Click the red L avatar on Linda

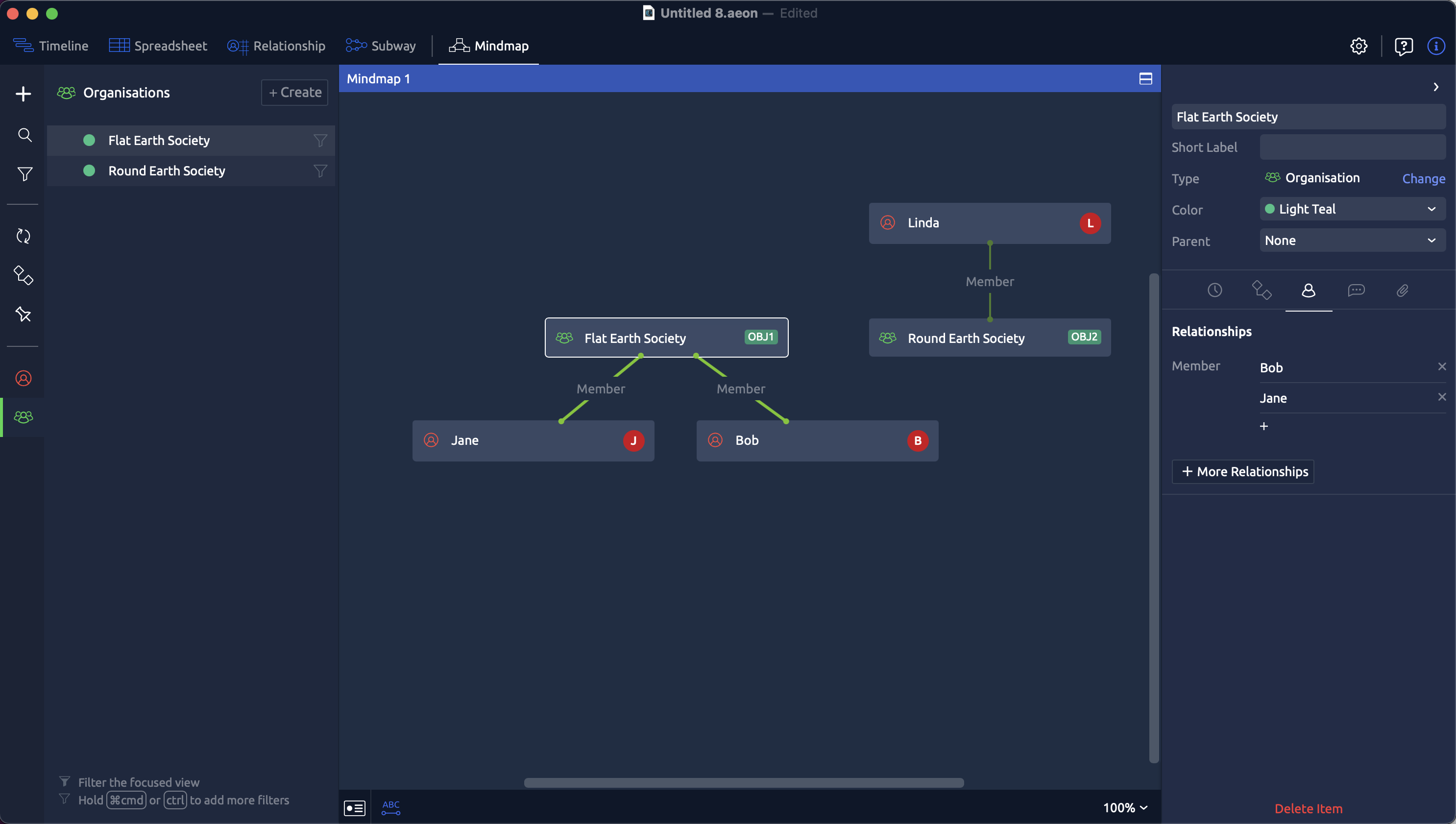pos(1090,223)
